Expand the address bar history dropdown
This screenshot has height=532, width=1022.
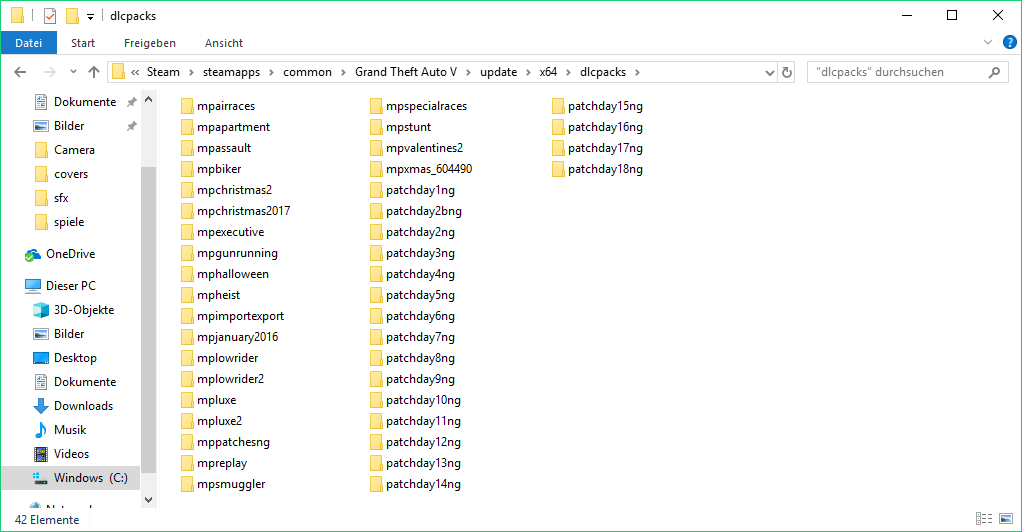click(x=769, y=72)
